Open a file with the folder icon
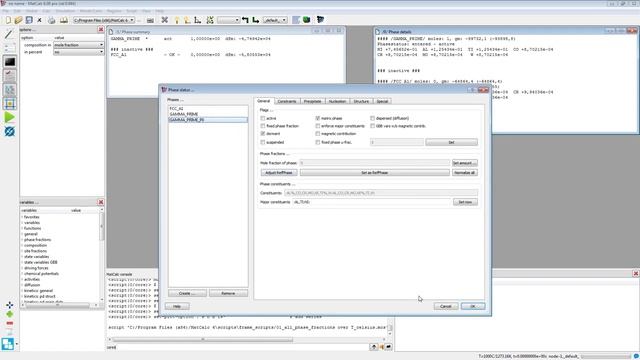The width and height of the screenshot is (640, 360). point(18,20)
